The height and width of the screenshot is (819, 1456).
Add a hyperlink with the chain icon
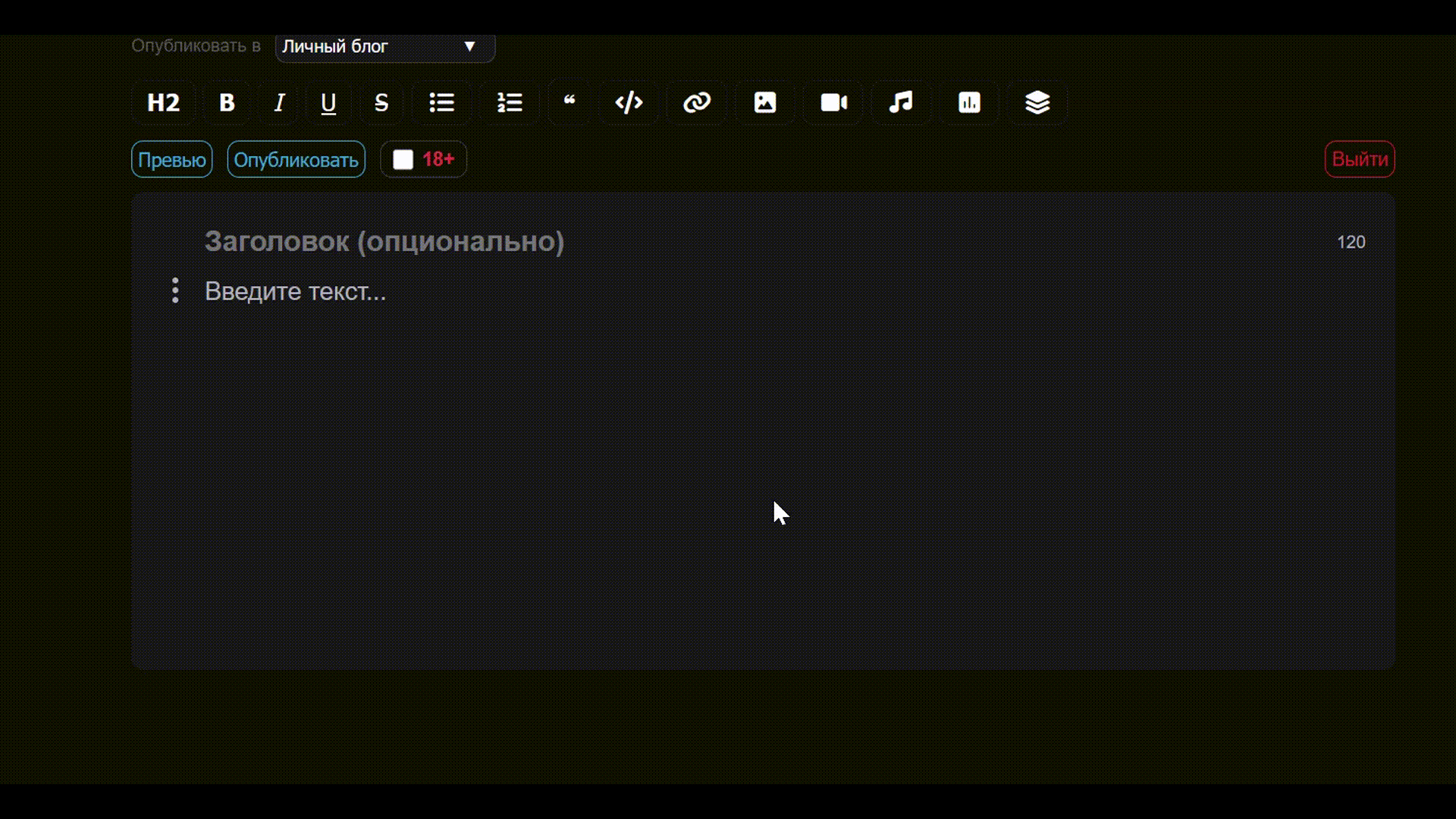[697, 102]
